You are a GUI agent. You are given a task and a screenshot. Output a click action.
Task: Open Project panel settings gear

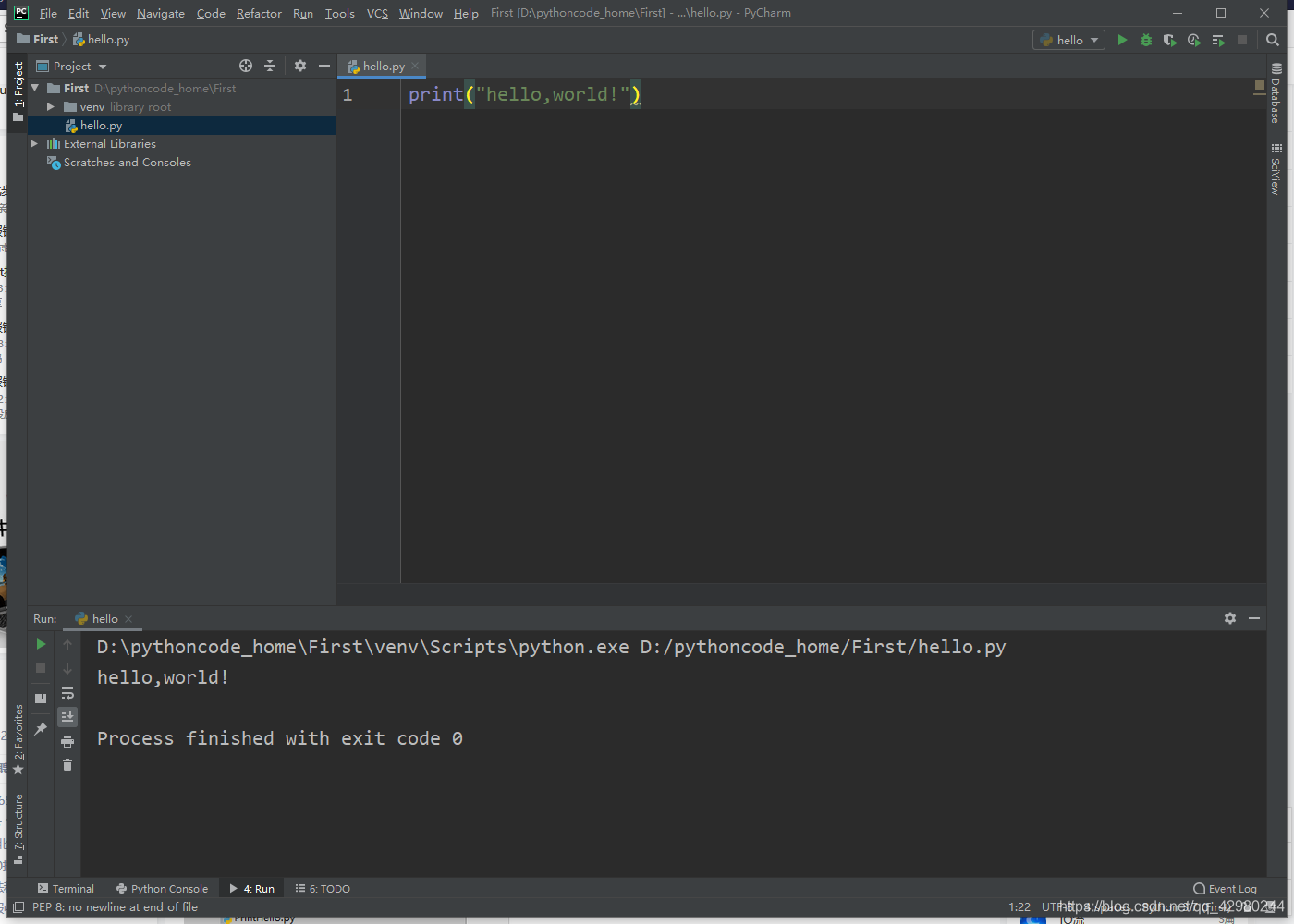click(x=299, y=66)
